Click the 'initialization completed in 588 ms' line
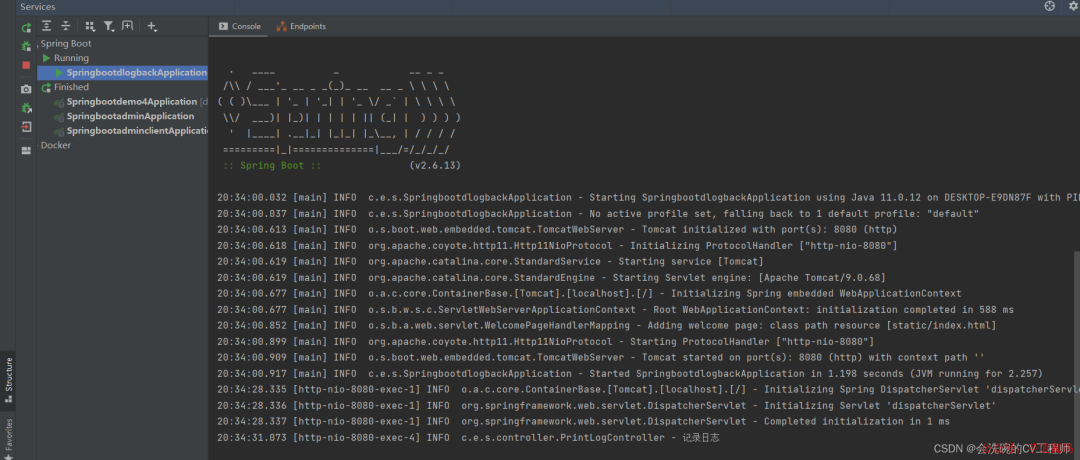1080x460 pixels. coord(615,309)
